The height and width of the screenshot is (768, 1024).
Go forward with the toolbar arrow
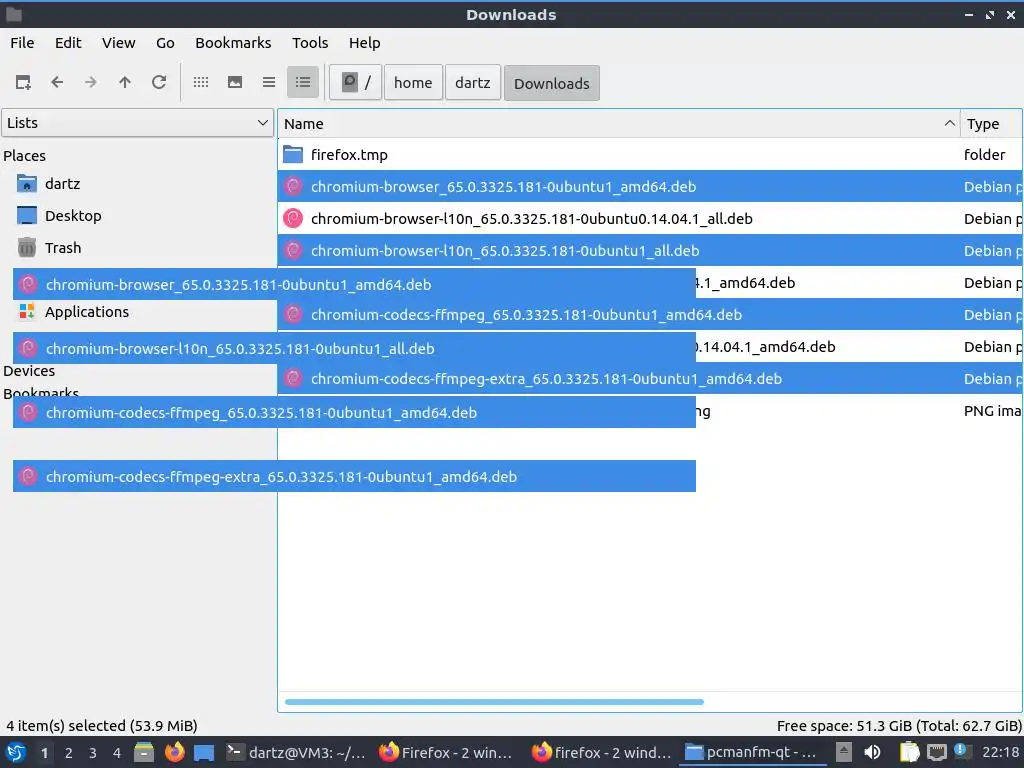pyautogui.click(x=91, y=82)
